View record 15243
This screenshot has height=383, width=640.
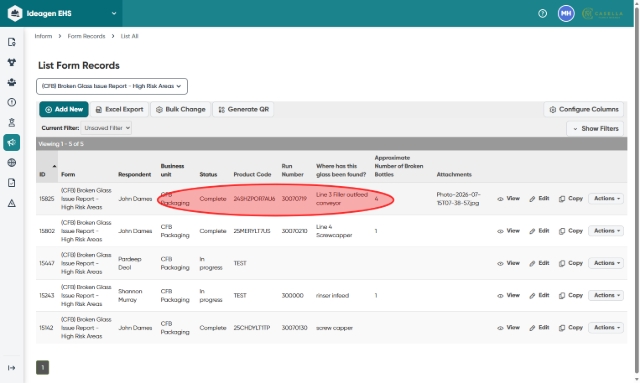coord(509,295)
